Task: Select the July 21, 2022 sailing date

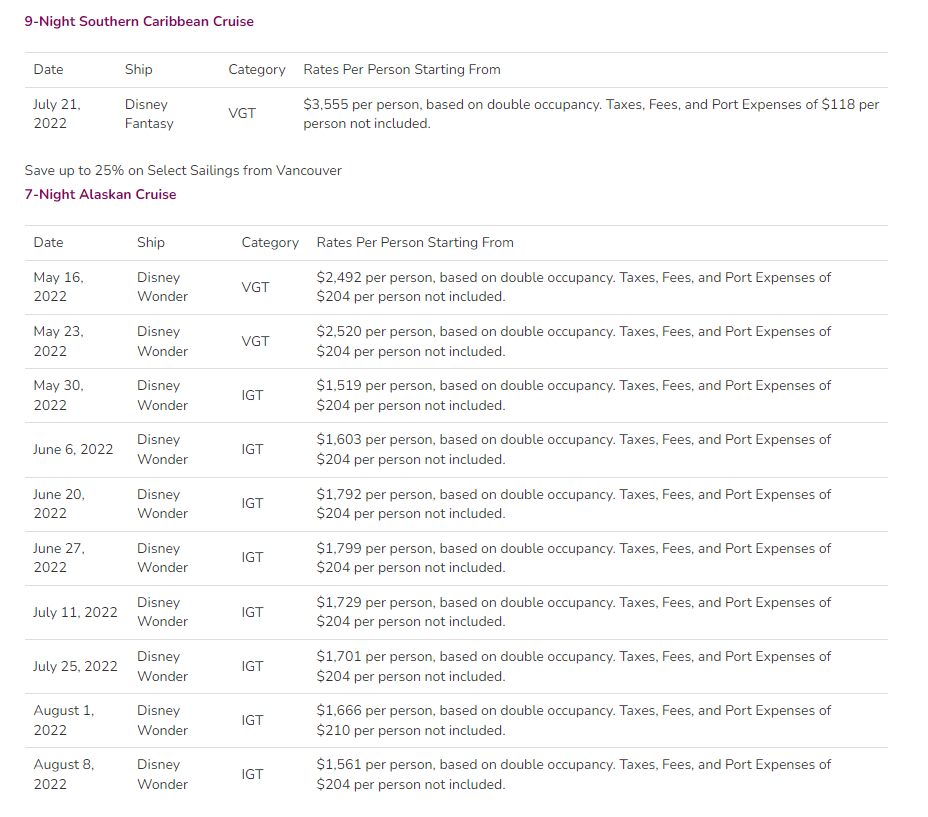Action: coord(57,114)
